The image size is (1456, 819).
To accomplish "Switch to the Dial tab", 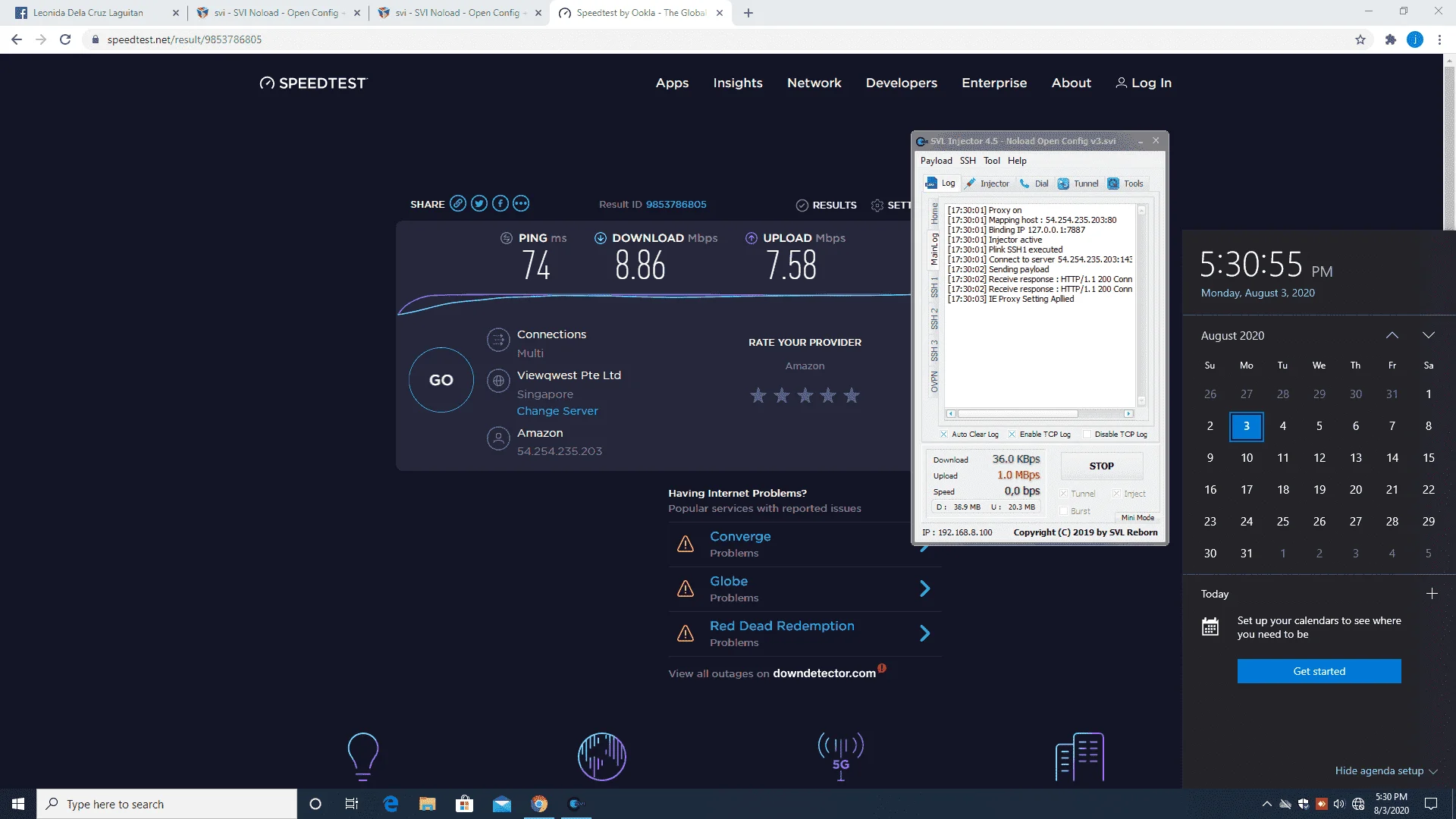I will click(x=1034, y=184).
